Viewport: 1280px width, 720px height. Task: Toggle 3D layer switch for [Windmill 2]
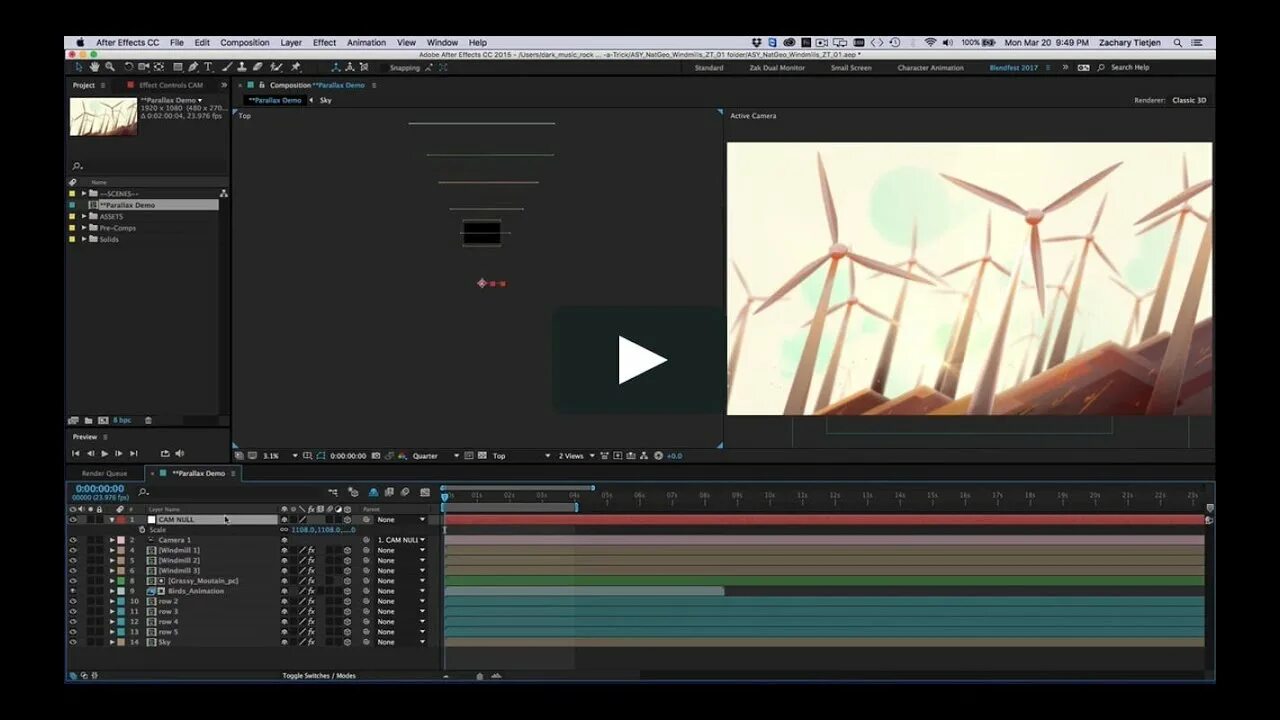[x=348, y=560]
